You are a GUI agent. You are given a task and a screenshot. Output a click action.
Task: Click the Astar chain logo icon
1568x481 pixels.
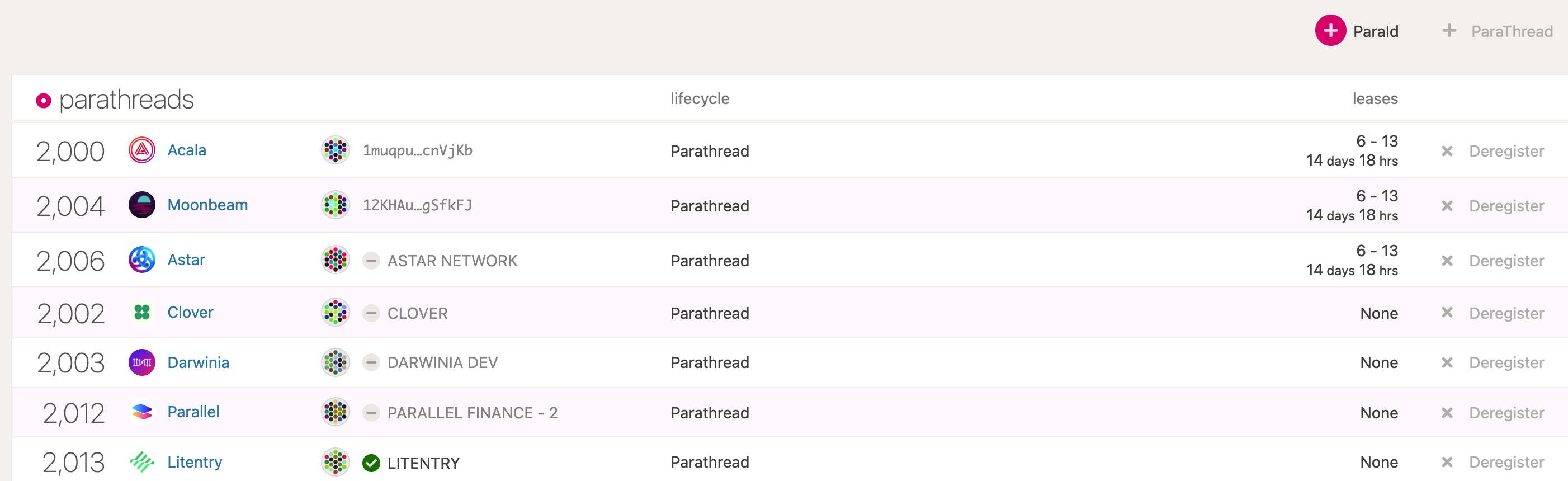tap(142, 260)
